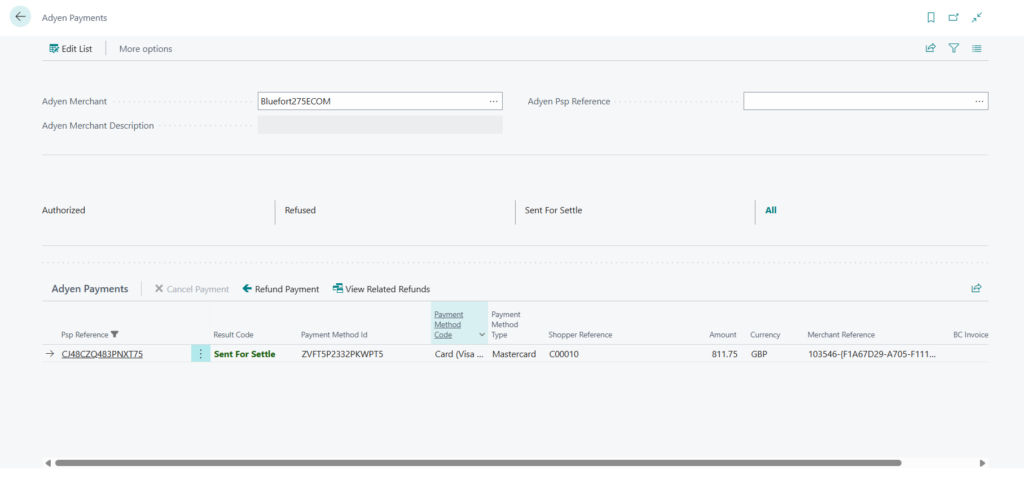Open PSP reference CJ48CZQ483PNXT75 link
This screenshot has width=1024, height=479.
(x=102, y=354)
